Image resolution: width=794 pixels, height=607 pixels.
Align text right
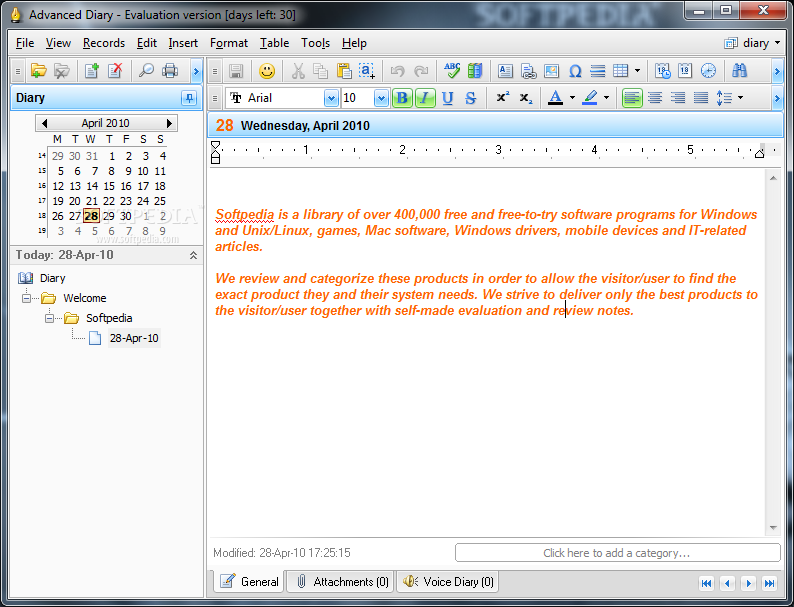click(678, 98)
